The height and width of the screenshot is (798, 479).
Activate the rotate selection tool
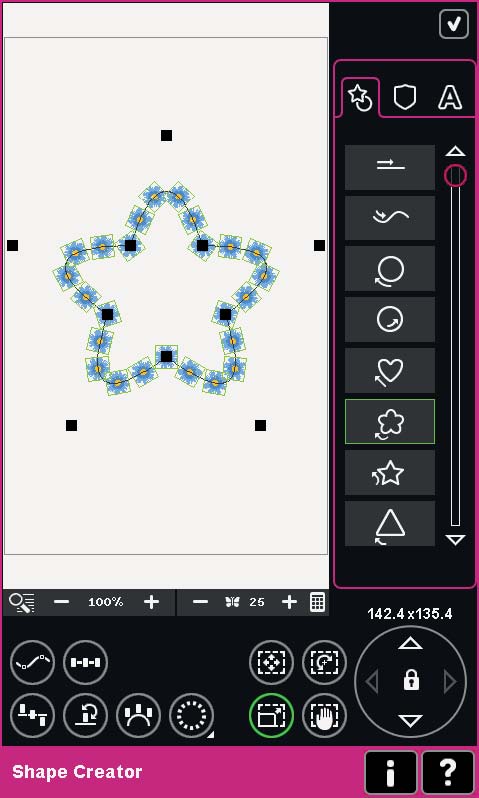pyautogui.click(x=324, y=662)
